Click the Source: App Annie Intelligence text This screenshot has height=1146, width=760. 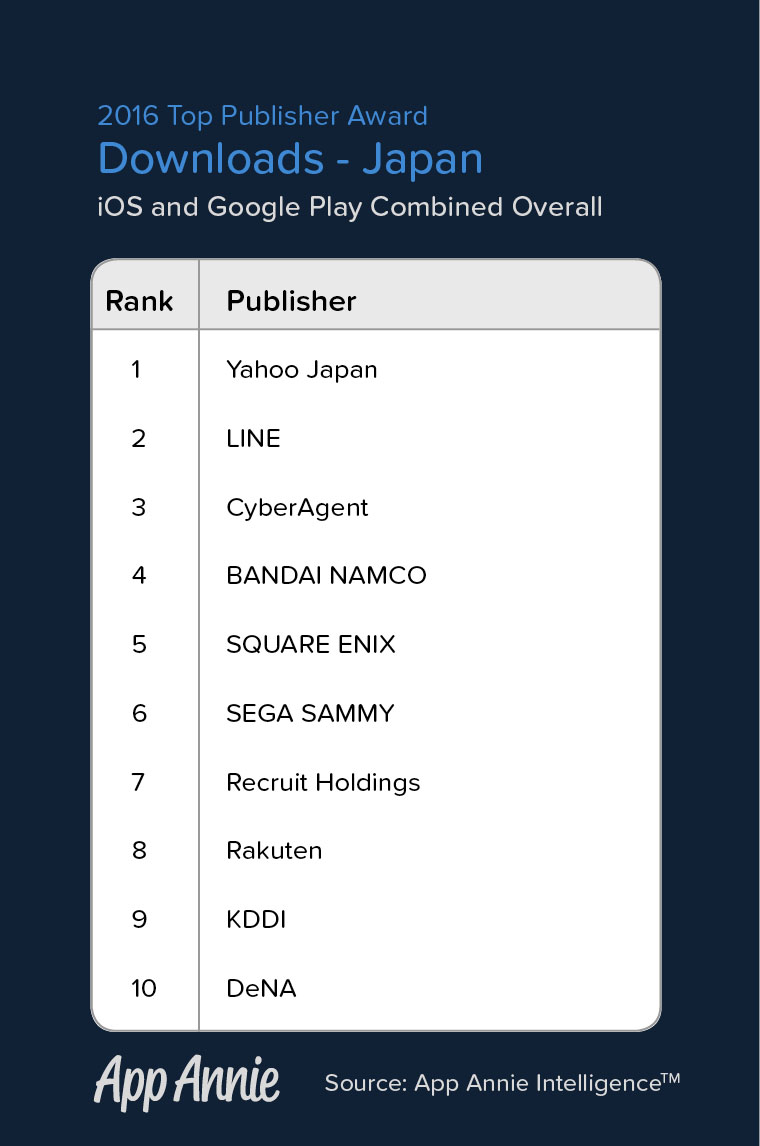(x=502, y=1082)
